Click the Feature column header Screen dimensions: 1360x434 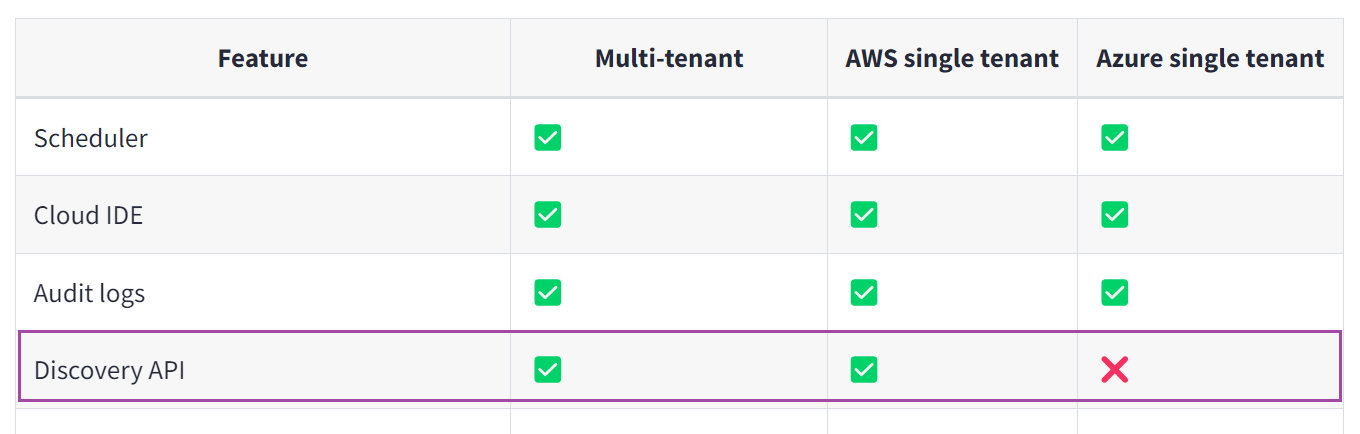point(263,58)
